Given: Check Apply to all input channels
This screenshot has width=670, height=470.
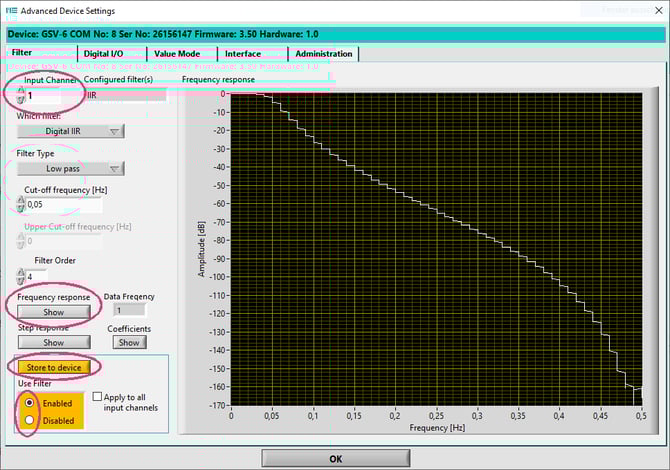Looking at the screenshot, I should pyautogui.click(x=98, y=397).
